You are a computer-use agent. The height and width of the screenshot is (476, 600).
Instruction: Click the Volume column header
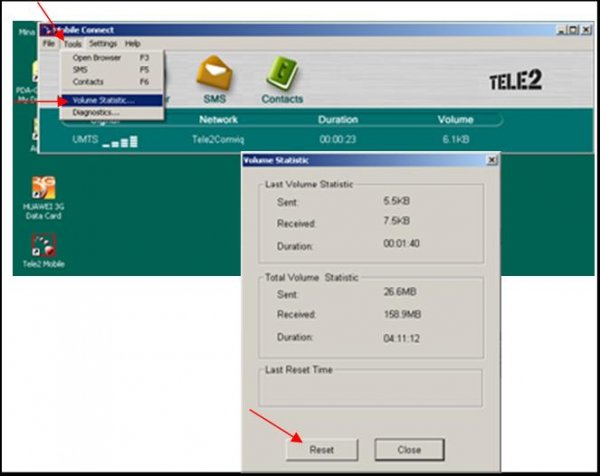(455, 120)
